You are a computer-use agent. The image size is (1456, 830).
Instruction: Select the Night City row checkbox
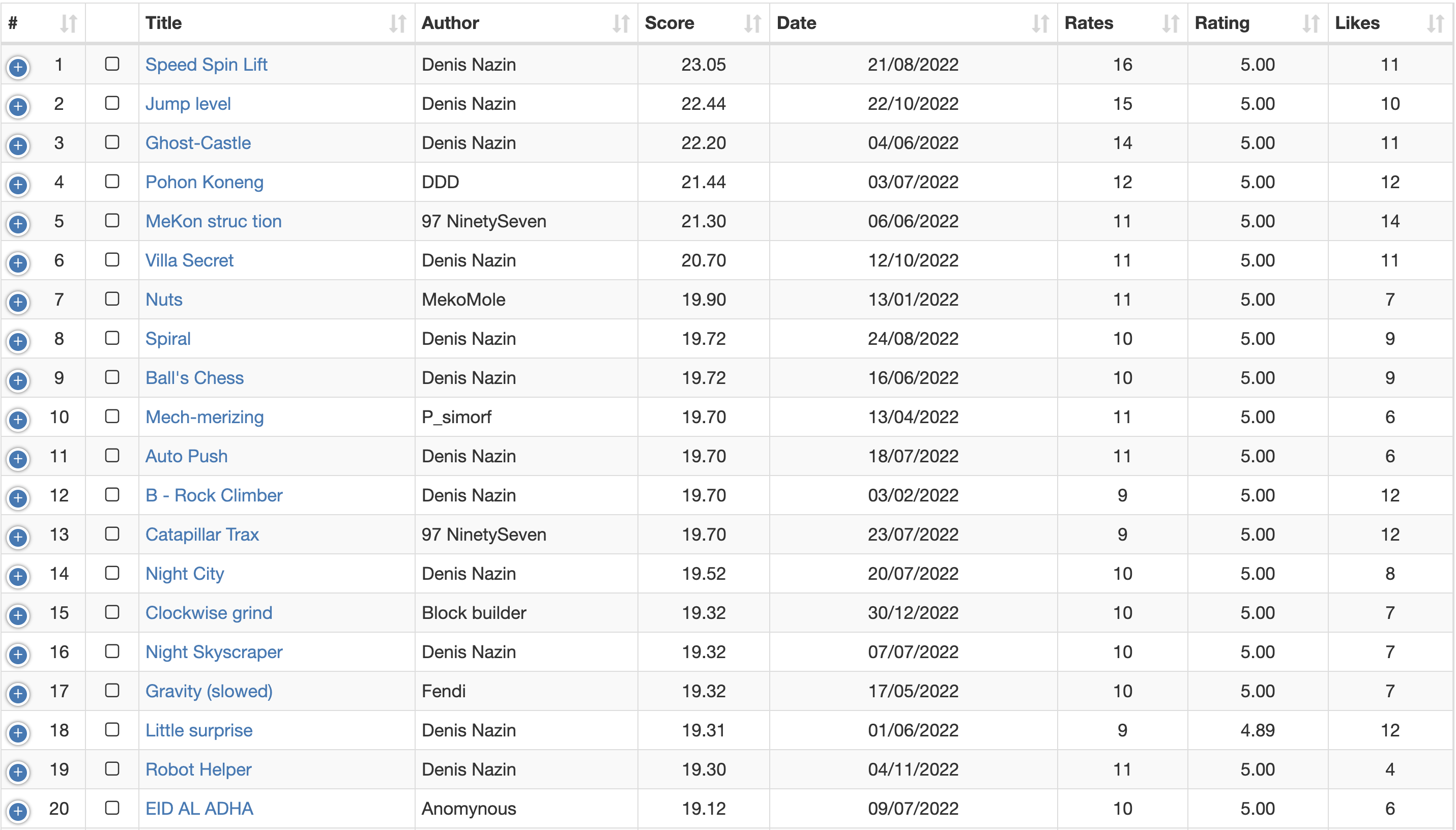tap(112, 573)
